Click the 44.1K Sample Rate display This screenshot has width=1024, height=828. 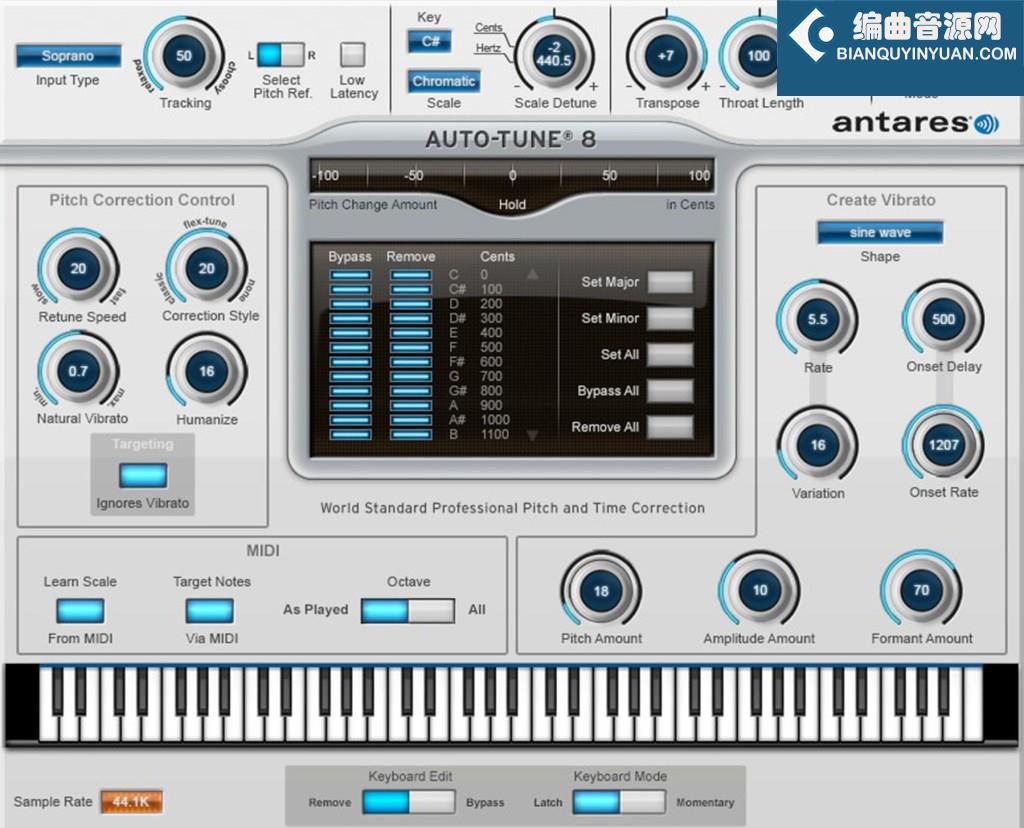coord(131,802)
